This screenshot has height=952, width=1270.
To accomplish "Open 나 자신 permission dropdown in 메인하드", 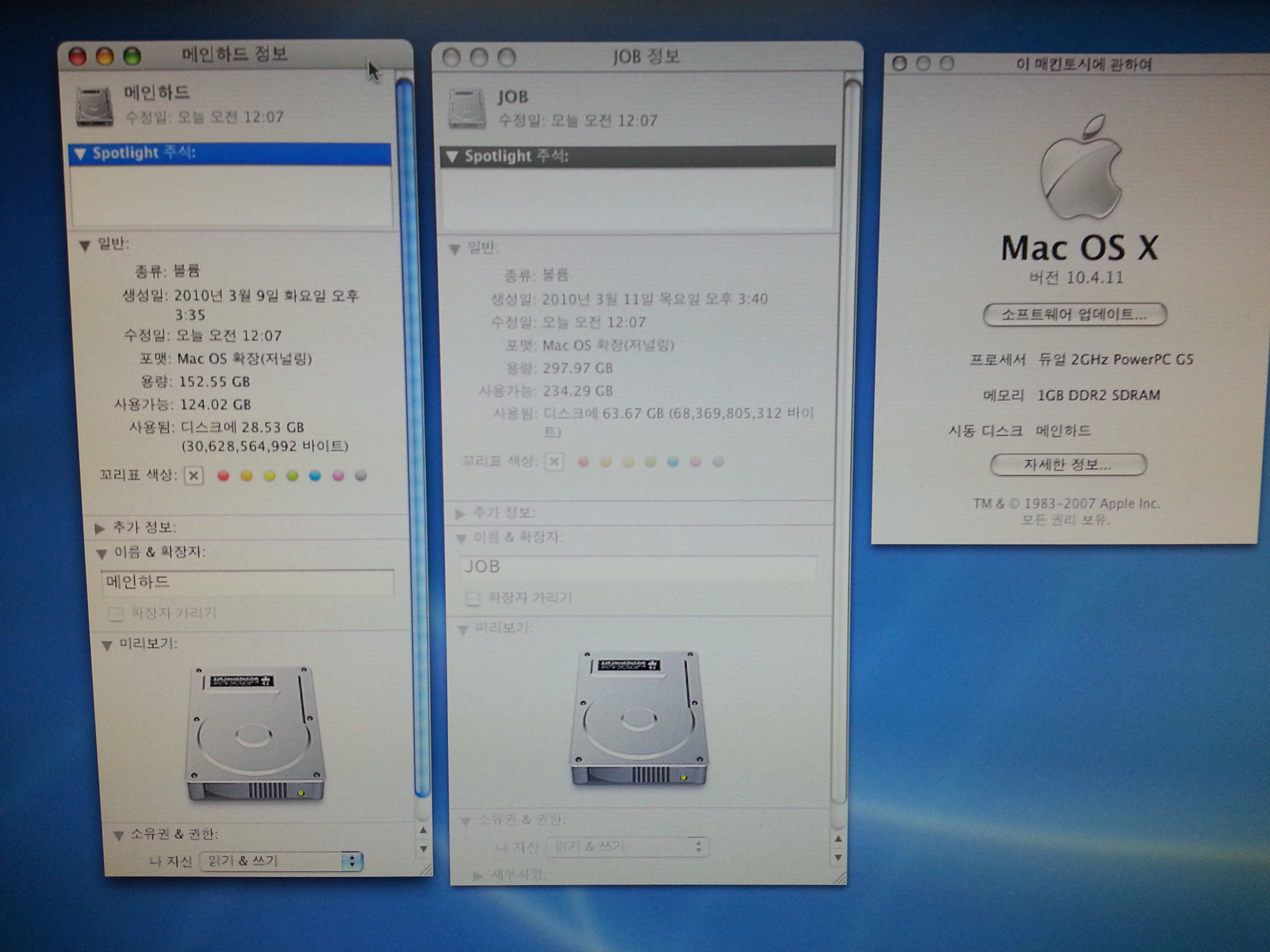I will pyautogui.click(x=281, y=861).
